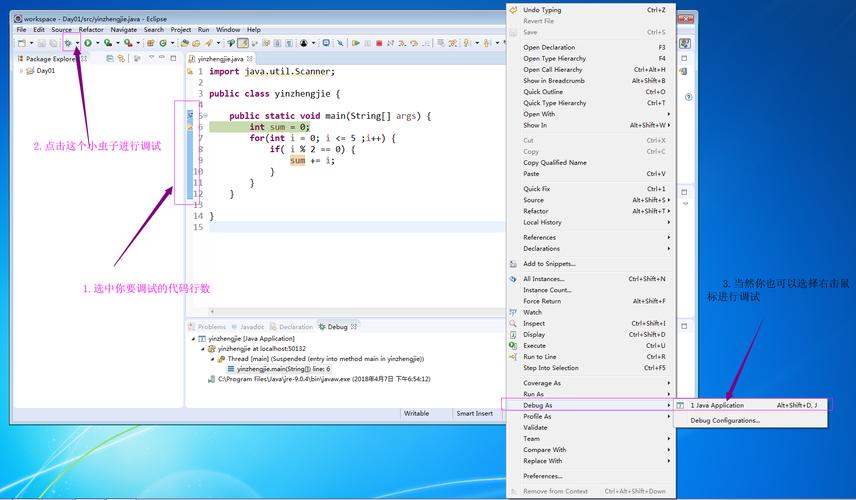856x500 pixels.
Task: Click the New Java Package icon
Action: pyautogui.click(x=150, y=43)
